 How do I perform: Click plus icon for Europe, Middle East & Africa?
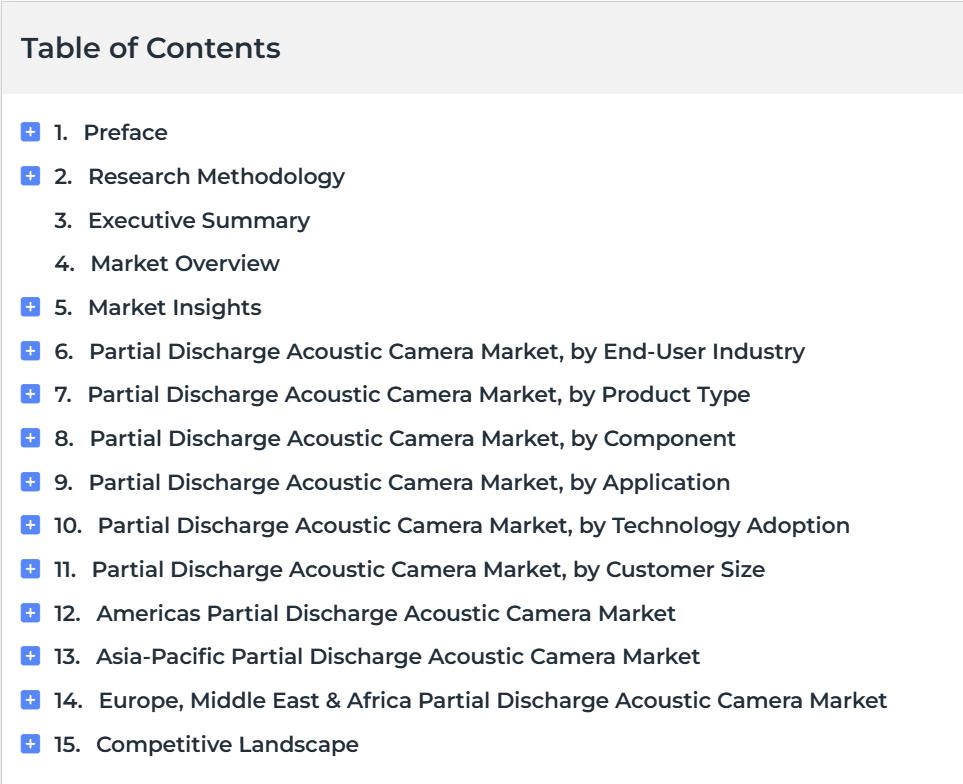[30, 700]
